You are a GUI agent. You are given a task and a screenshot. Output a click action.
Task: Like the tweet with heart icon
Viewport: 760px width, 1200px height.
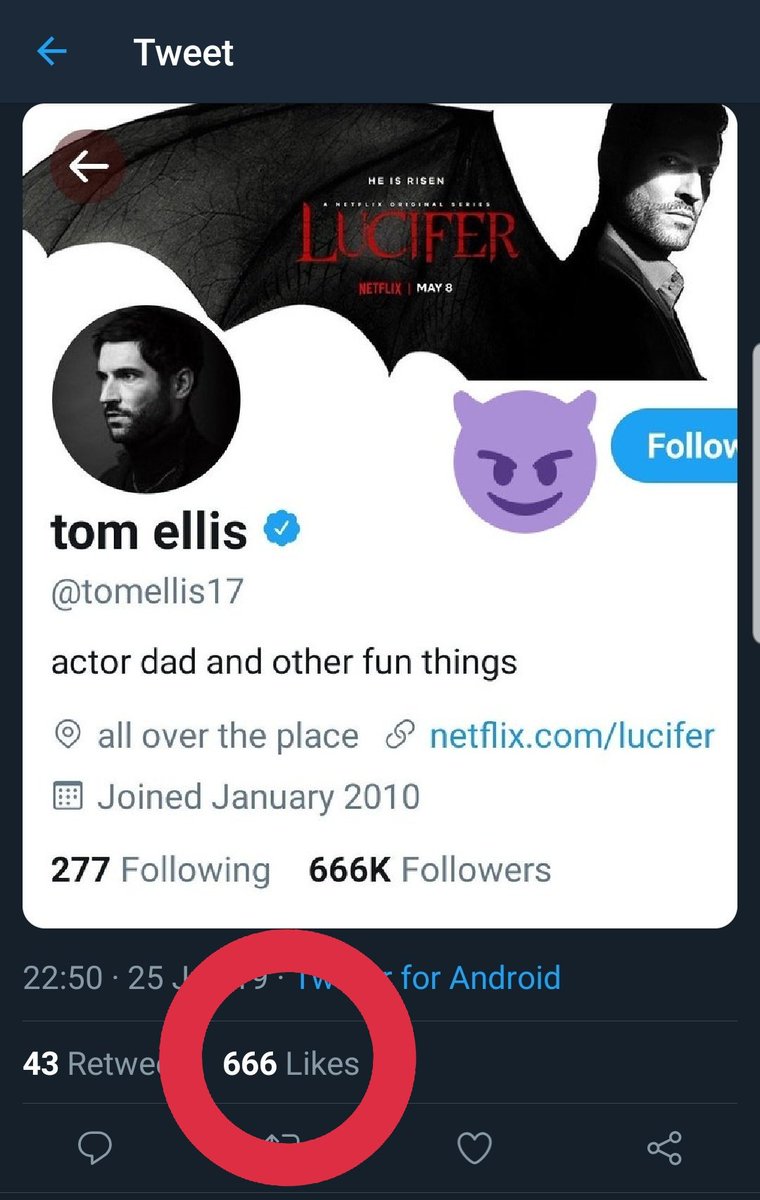point(474,1148)
